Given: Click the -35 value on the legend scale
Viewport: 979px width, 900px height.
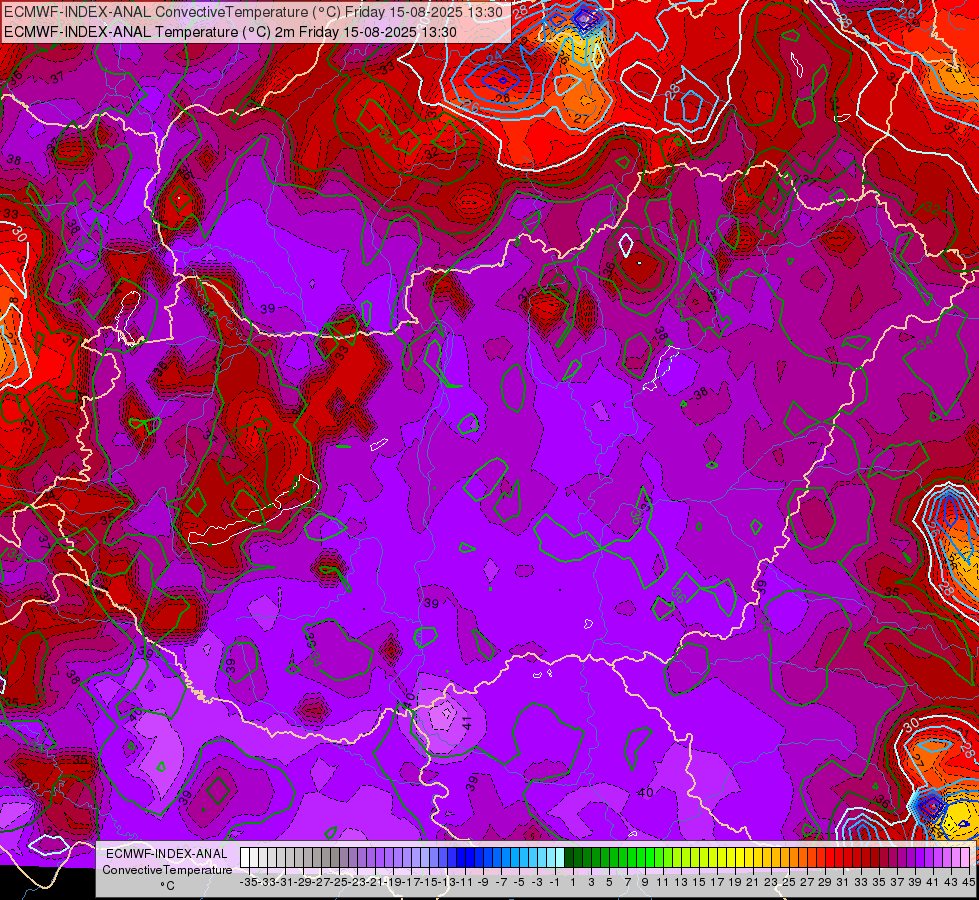Looking at the screenshot, I should tap(248, 882).
